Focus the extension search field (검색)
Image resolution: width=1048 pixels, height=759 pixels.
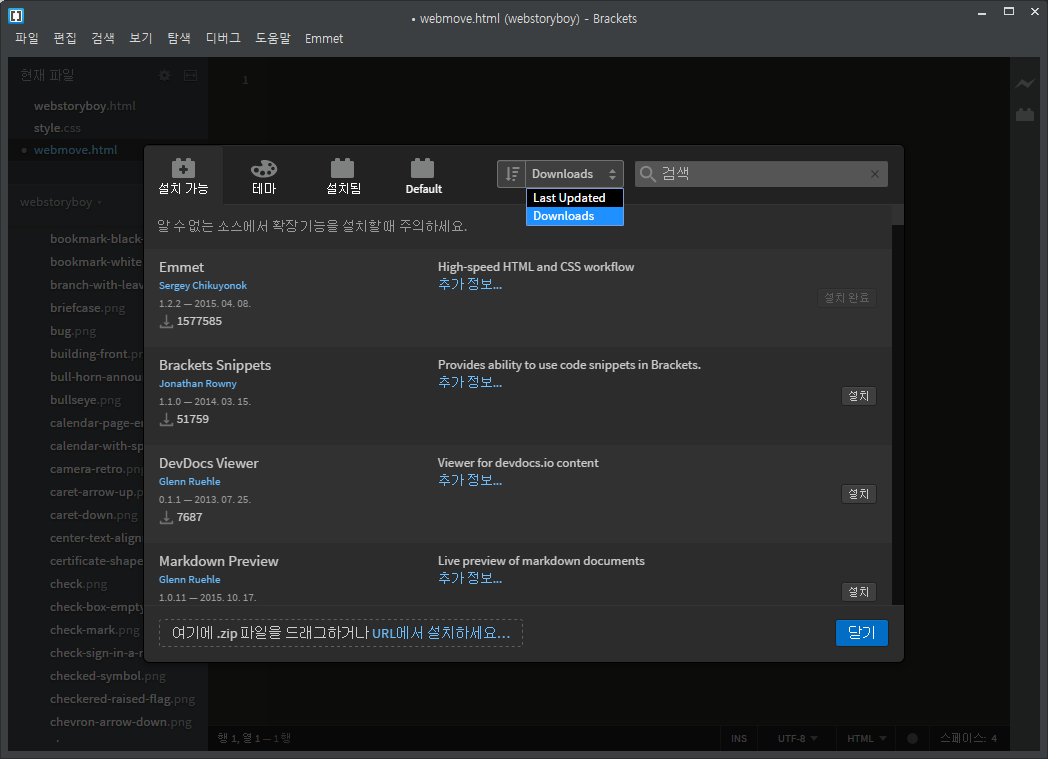click(x=761, y=174)
